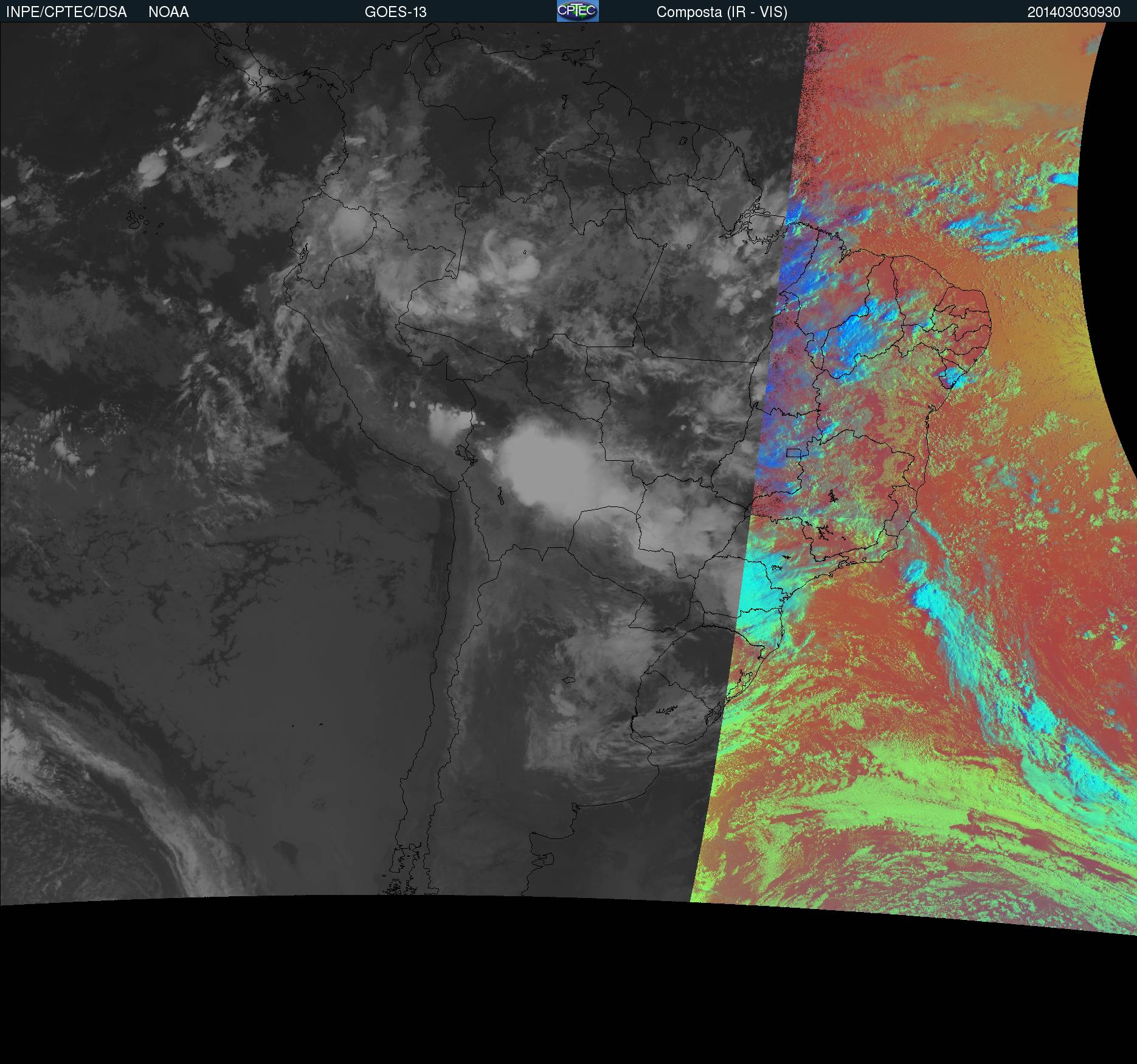Screen dimensions: 1137x1064
Task: Click the INPE/CPTEC/DSA header label
Action: pyautogui.click(x=66, y=12)
